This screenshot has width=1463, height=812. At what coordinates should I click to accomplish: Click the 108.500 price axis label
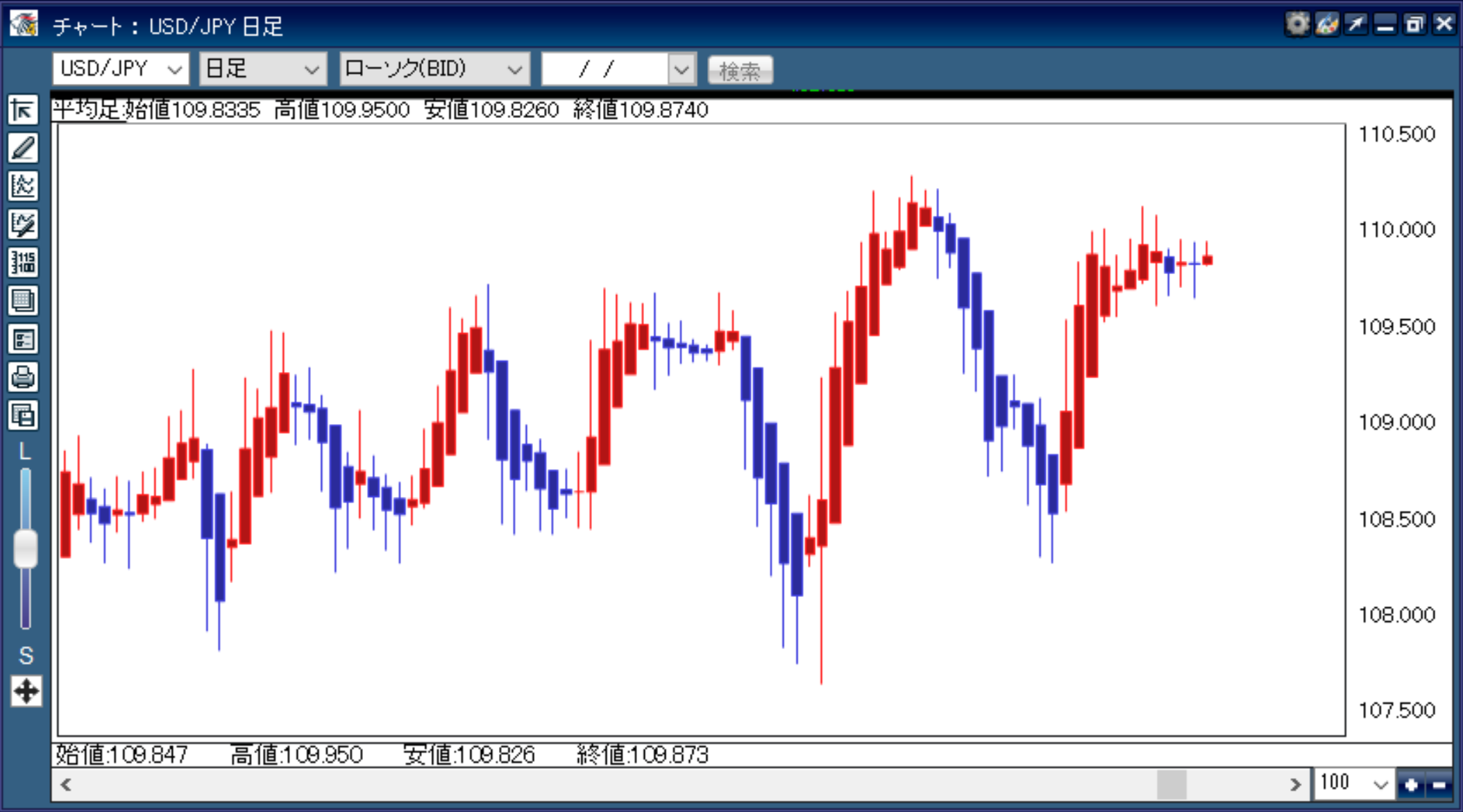pos(1396,519)
